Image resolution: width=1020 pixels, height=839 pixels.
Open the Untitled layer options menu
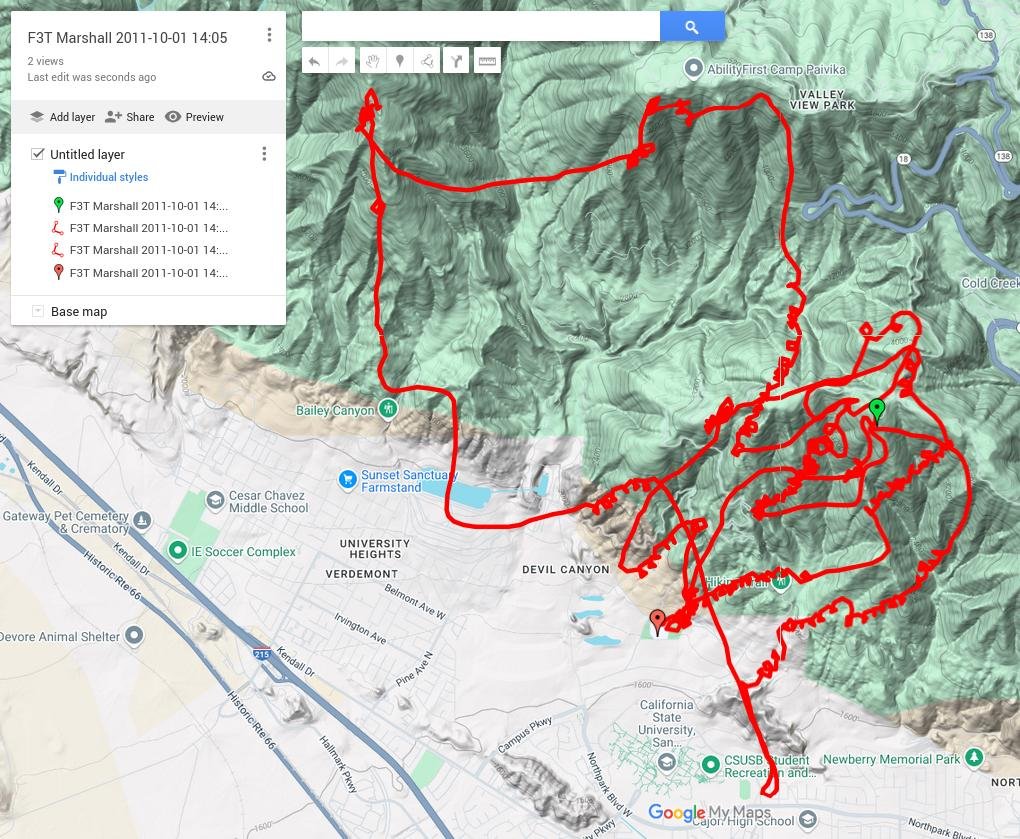[264, 154]
